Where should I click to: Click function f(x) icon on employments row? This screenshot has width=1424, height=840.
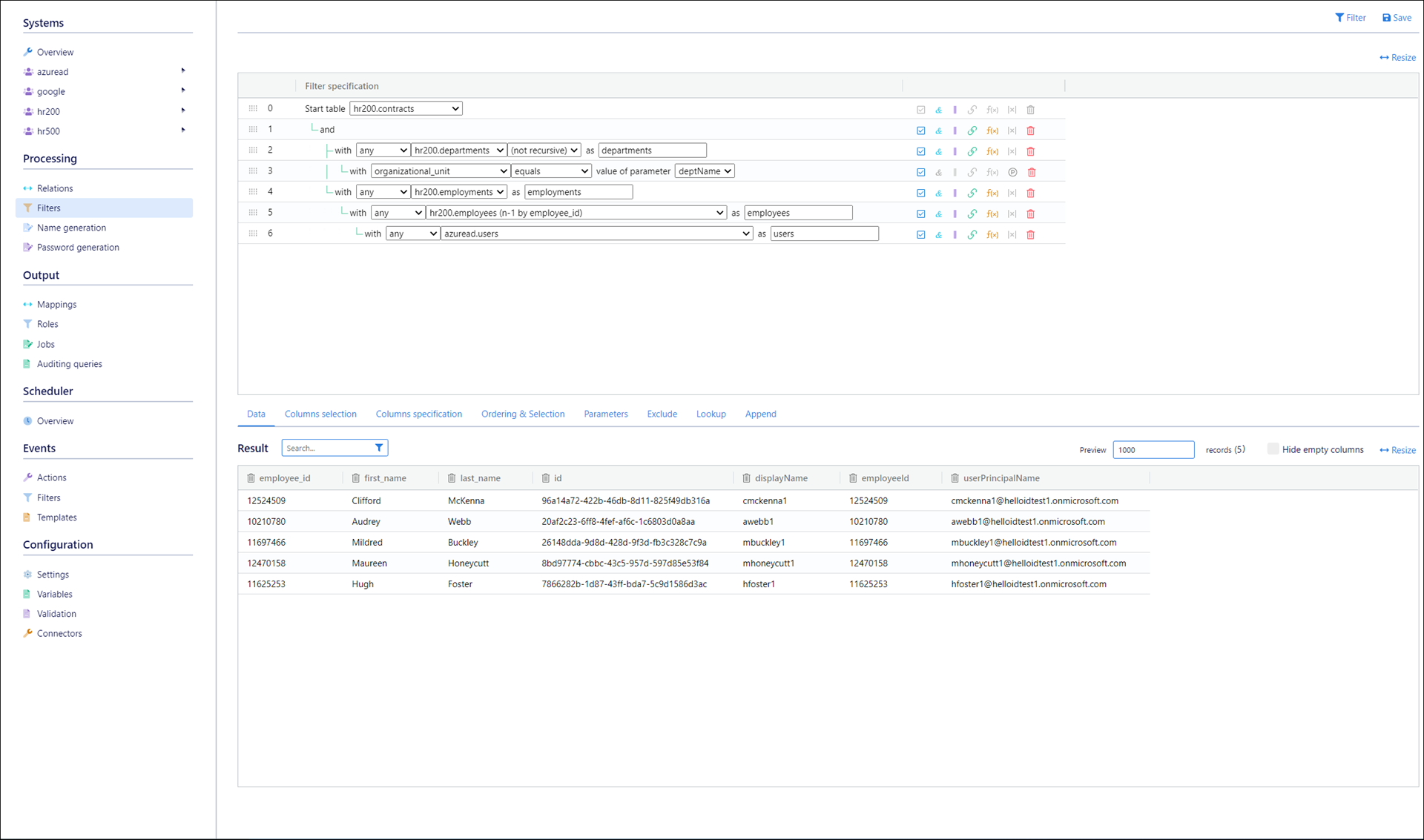coord(992,193)
